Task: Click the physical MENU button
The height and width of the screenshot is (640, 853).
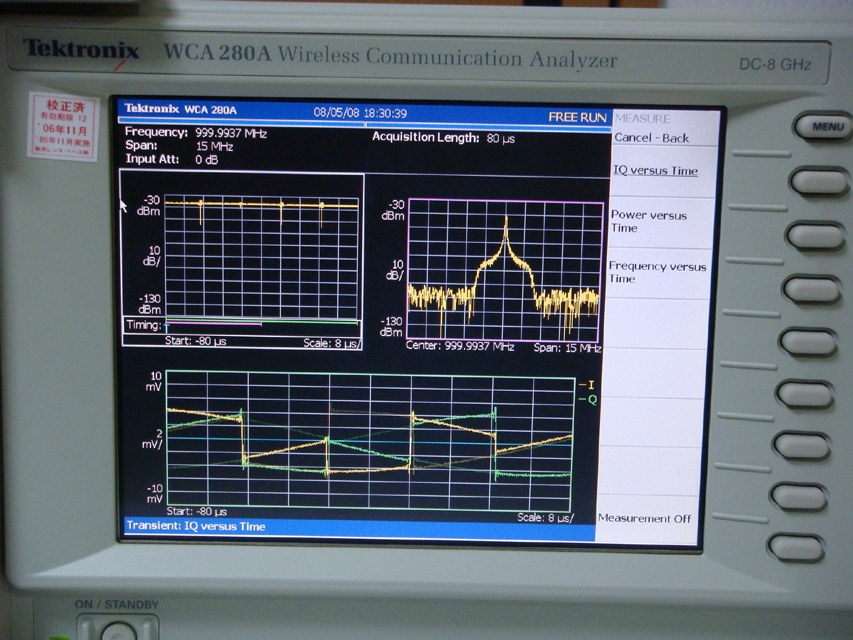Action: (x=826, y=127)
